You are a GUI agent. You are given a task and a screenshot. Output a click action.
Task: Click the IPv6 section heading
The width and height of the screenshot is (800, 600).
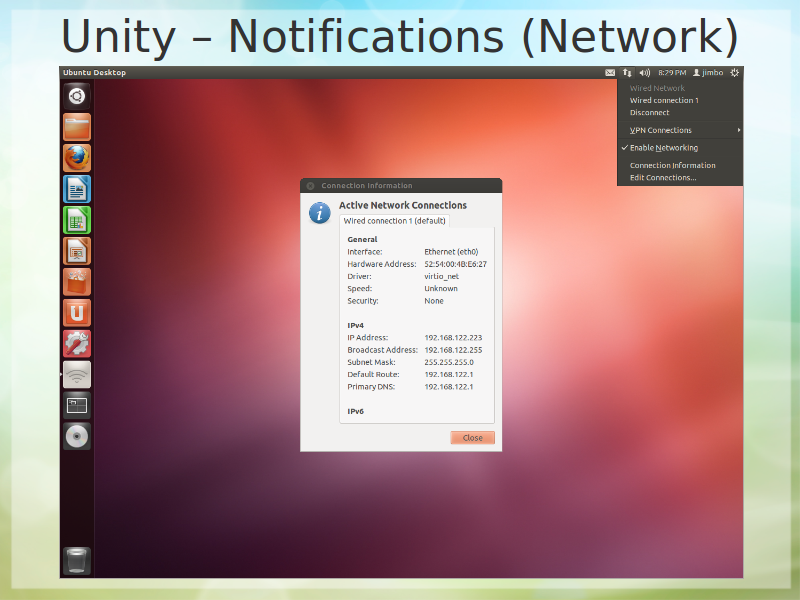click(x=356, y=411)
